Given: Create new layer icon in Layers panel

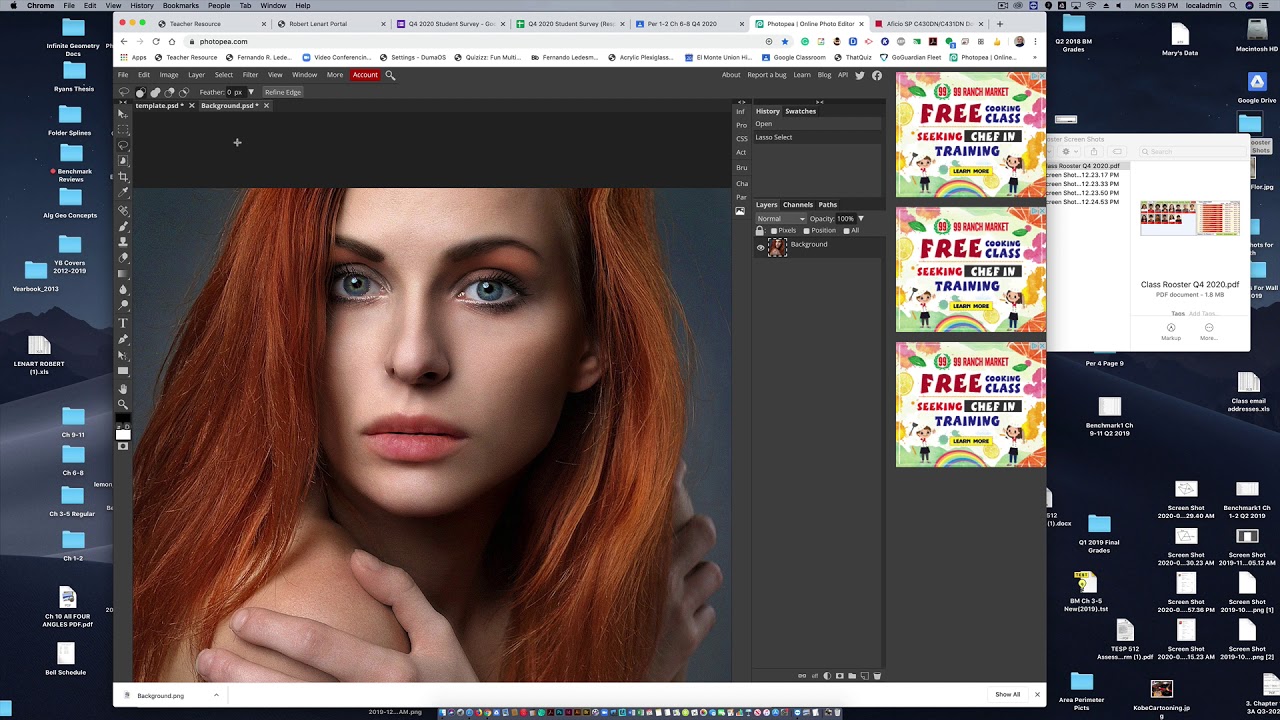Looking at the screenshot, I should (865, 676).
